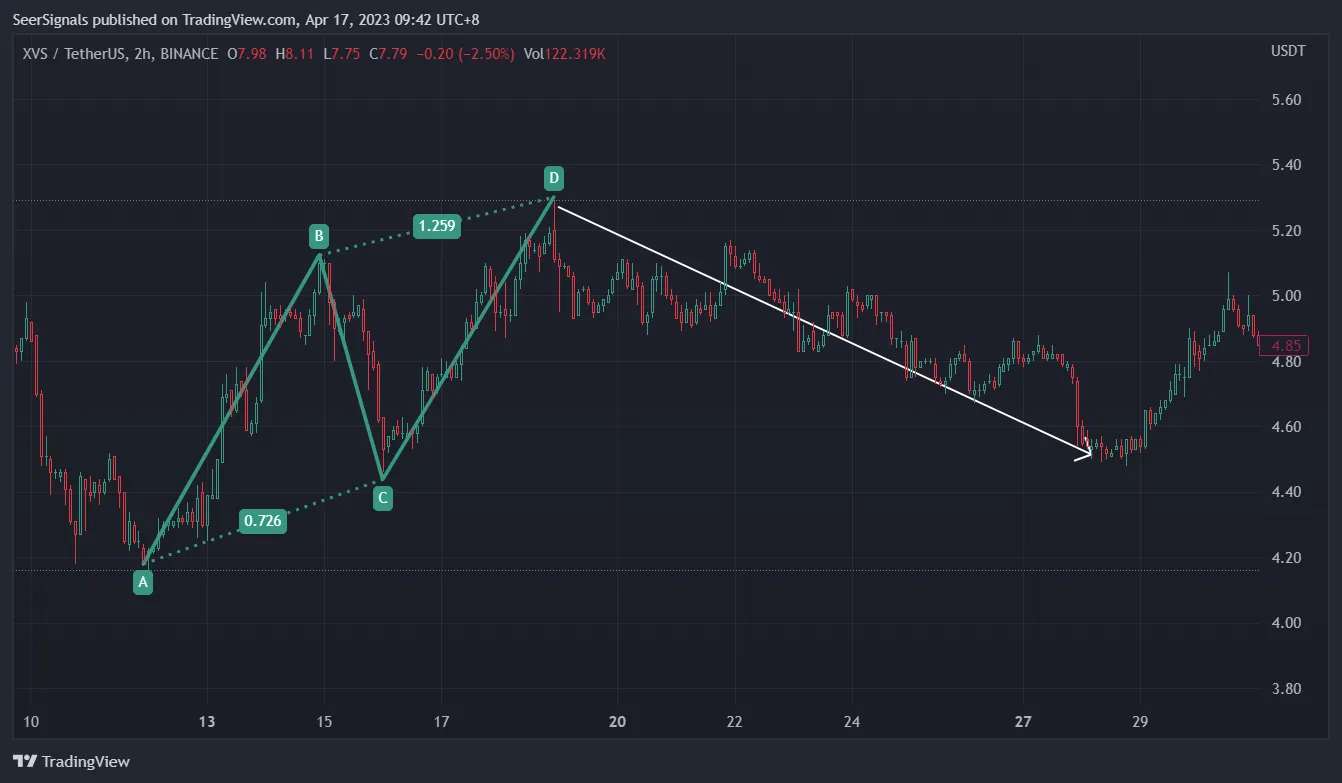Screen dimensions: 1342x783
Task: Click price axis label 3.80
Action: click(1286, 689)
